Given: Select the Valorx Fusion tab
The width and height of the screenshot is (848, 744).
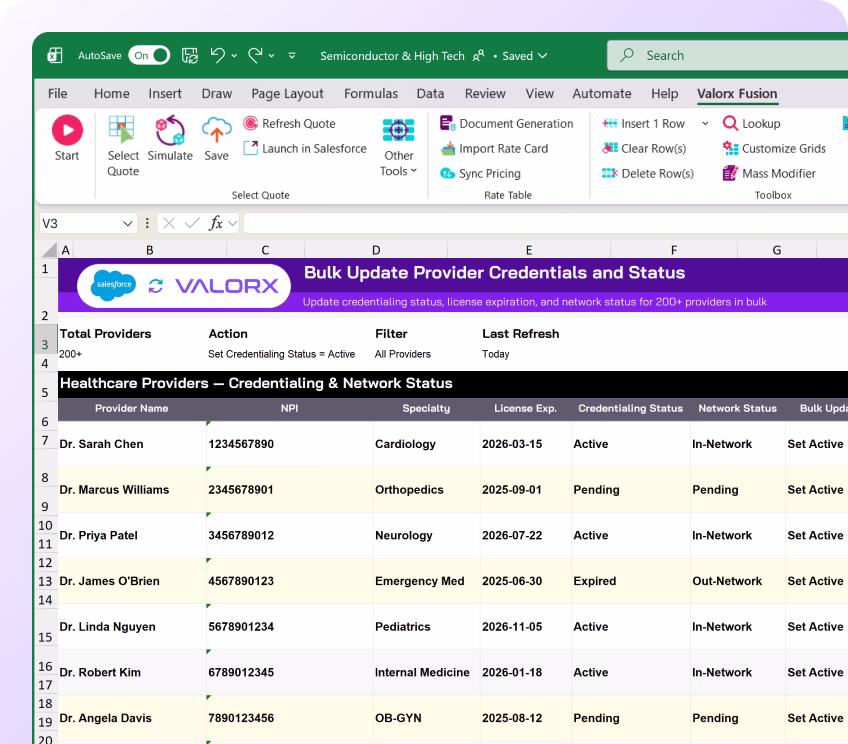Looking at the screenshot, I should [737, 94].
